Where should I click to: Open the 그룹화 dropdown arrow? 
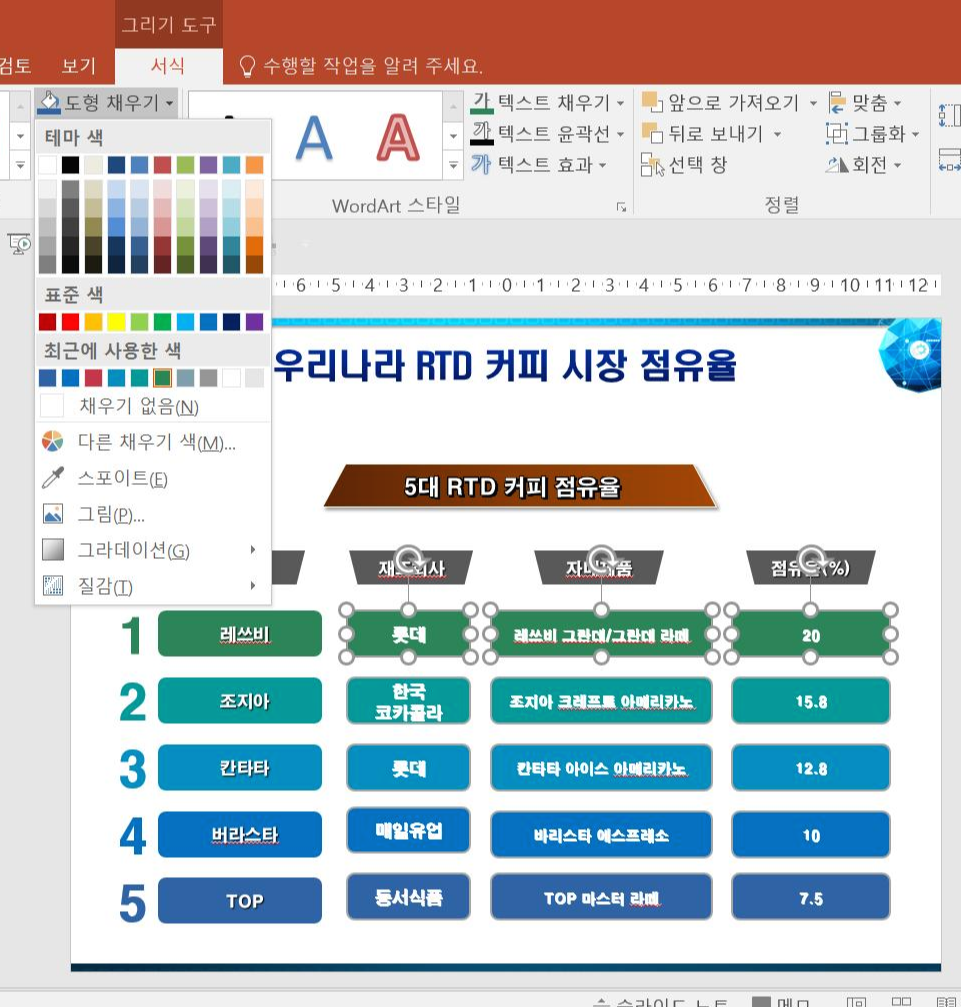point(915,134)
